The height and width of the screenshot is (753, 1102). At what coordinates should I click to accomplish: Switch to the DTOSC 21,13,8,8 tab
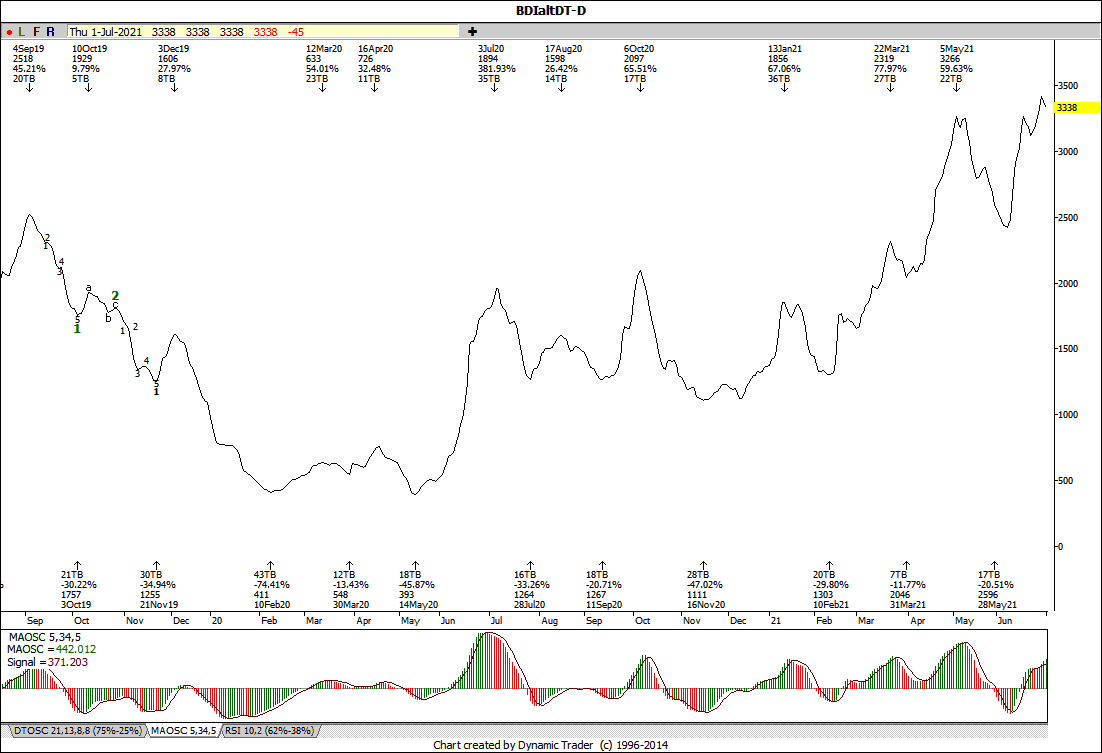pos(75,731)
